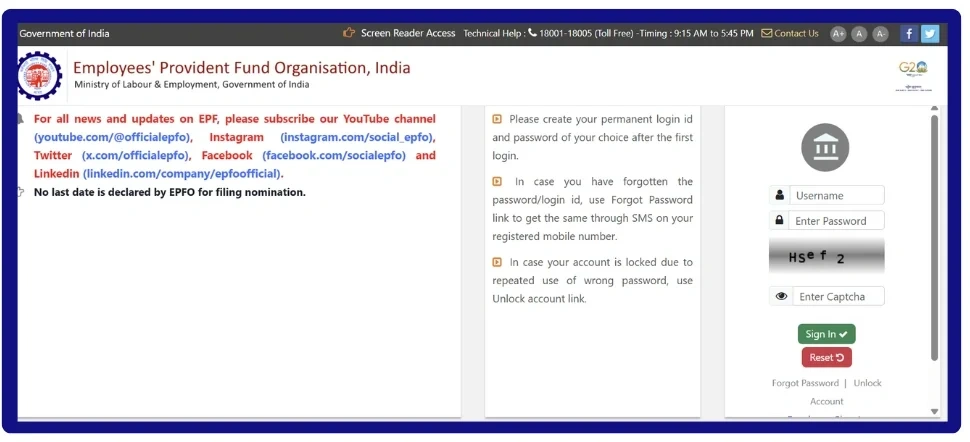
Task: Open the Twitter icon in header
Action: (929, 33)
